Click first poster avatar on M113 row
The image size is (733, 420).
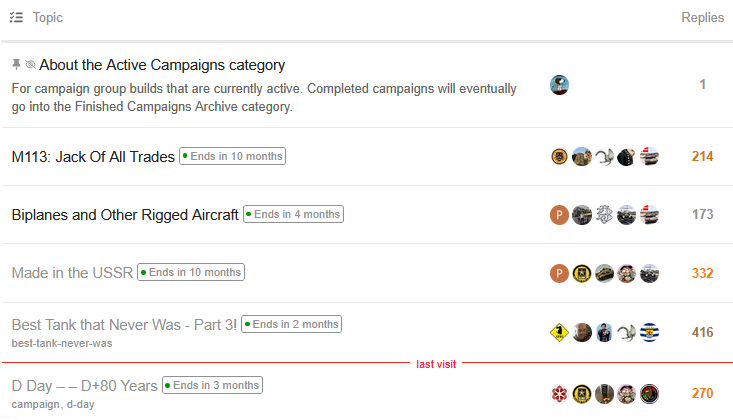pos(560,157)
